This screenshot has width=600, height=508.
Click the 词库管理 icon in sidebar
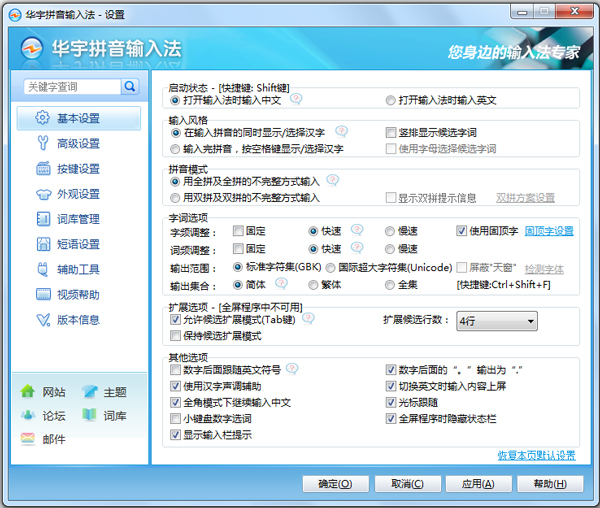(x=42, y=219)
